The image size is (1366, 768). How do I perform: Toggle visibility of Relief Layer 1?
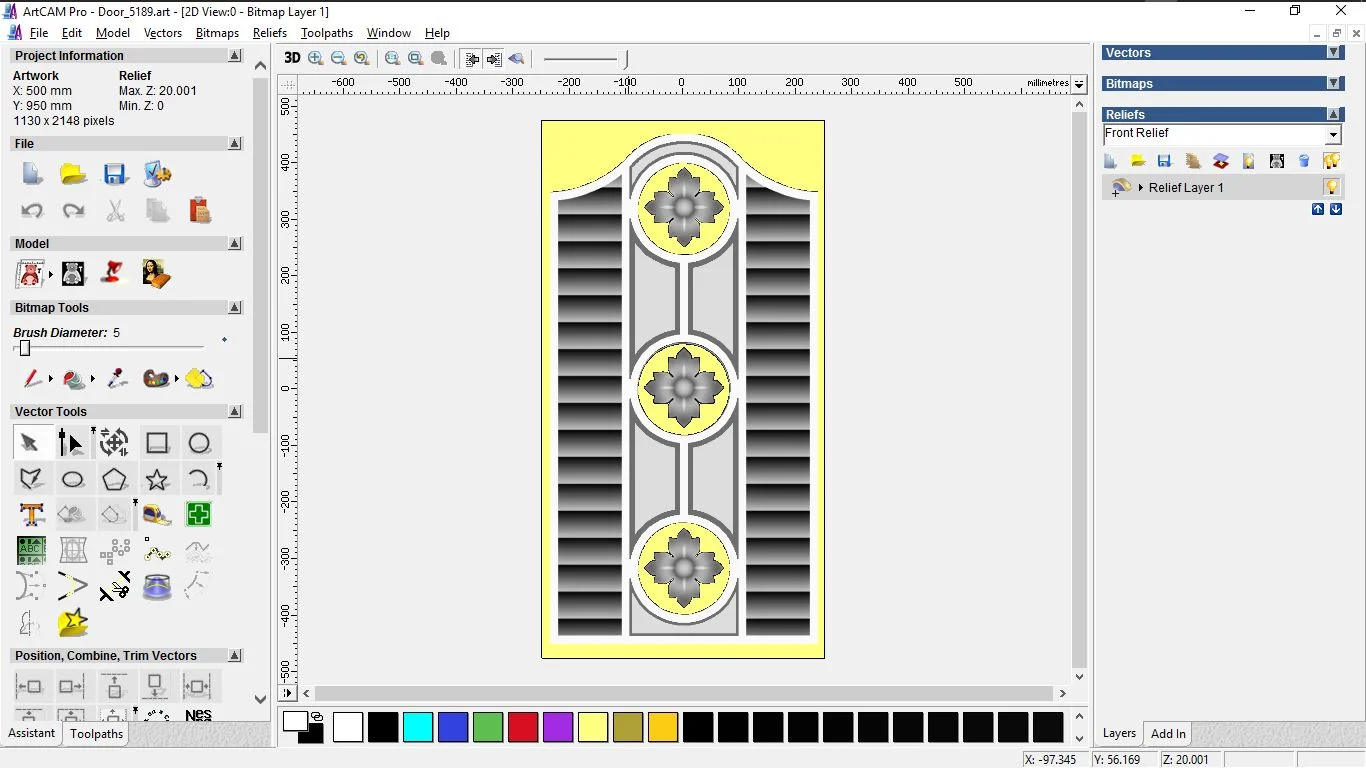click(x=1331, y=187)
